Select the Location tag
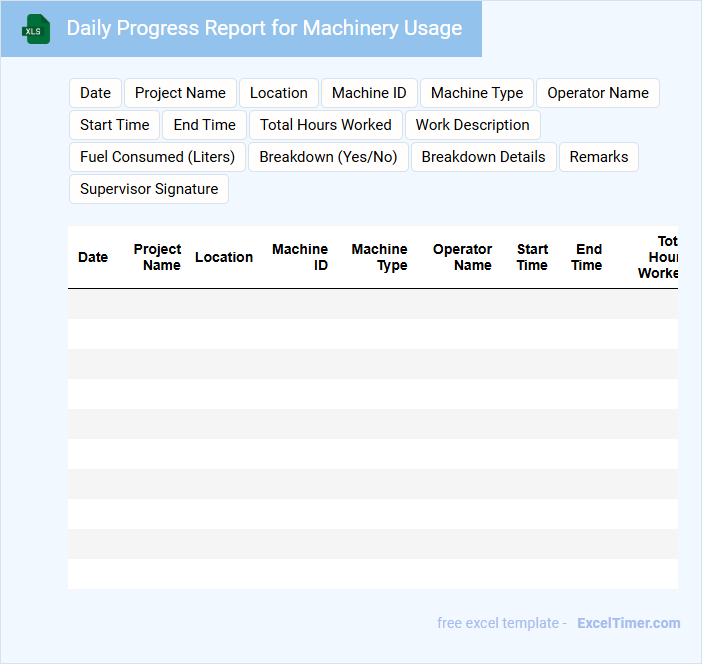The height and width of the screenshot is (664, 702). (278, 93)
